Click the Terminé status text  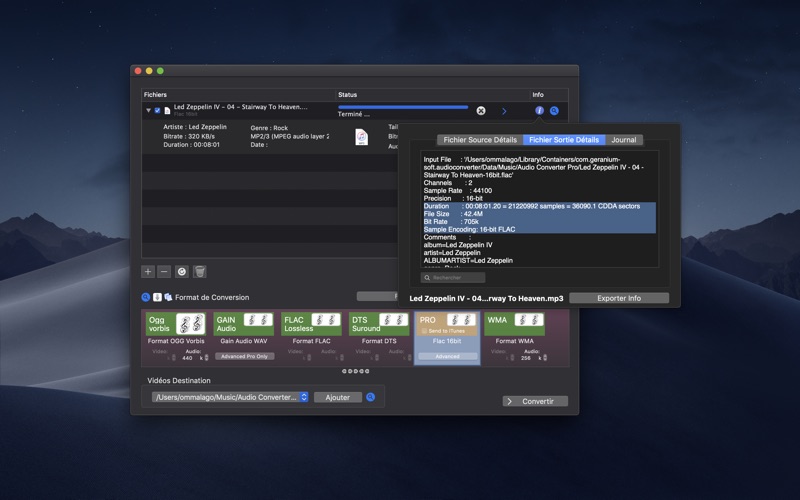(354, 114)
